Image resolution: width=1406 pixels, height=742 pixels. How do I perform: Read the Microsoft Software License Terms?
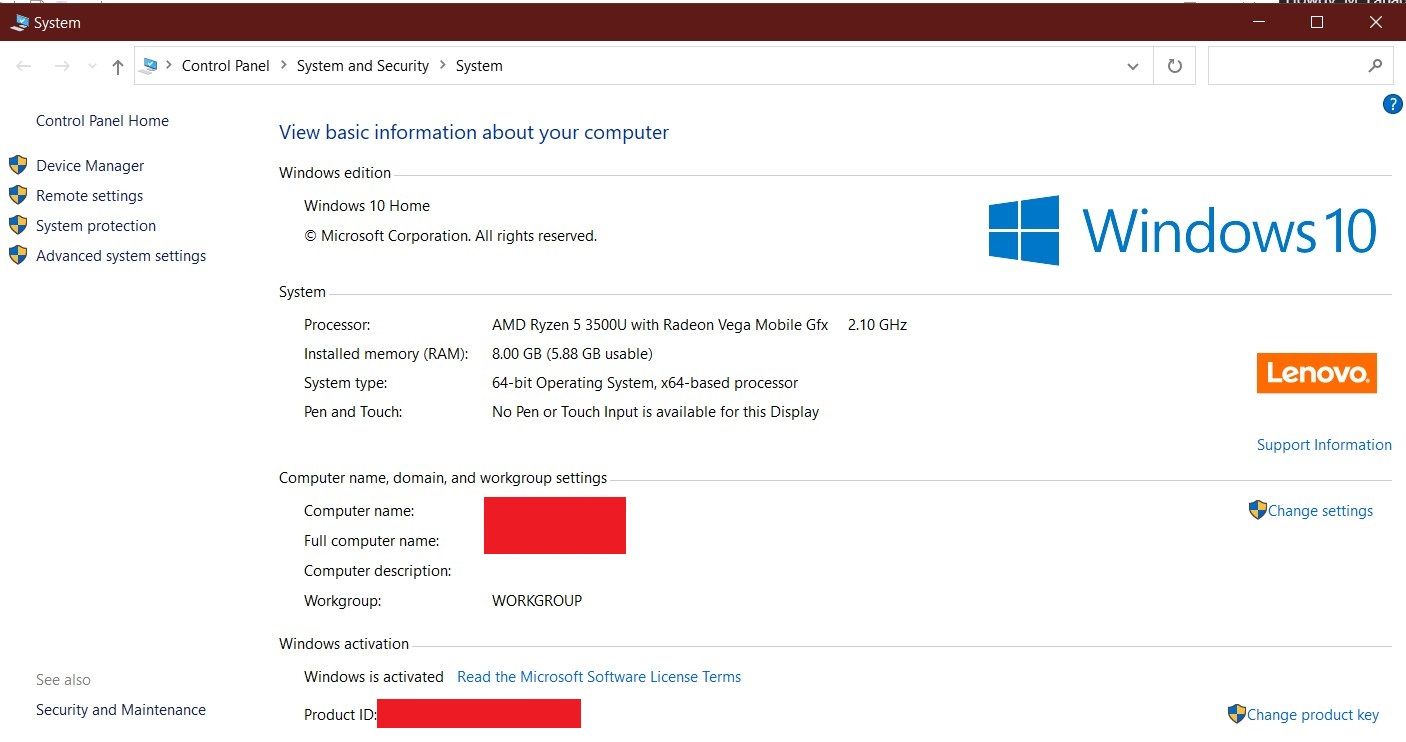[599, 676]
